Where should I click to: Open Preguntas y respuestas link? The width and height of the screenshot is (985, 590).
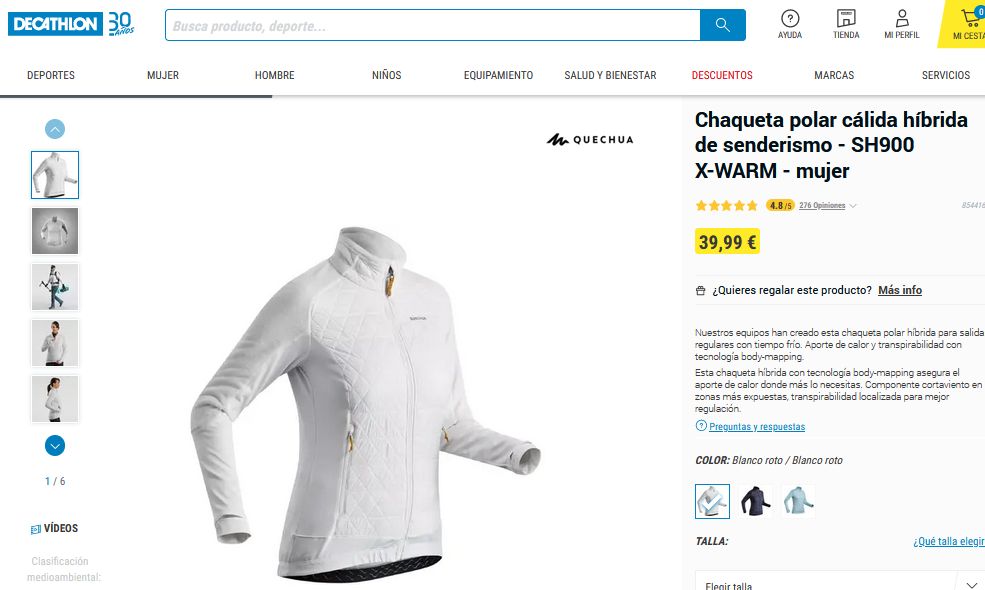(x=757, y=427)
